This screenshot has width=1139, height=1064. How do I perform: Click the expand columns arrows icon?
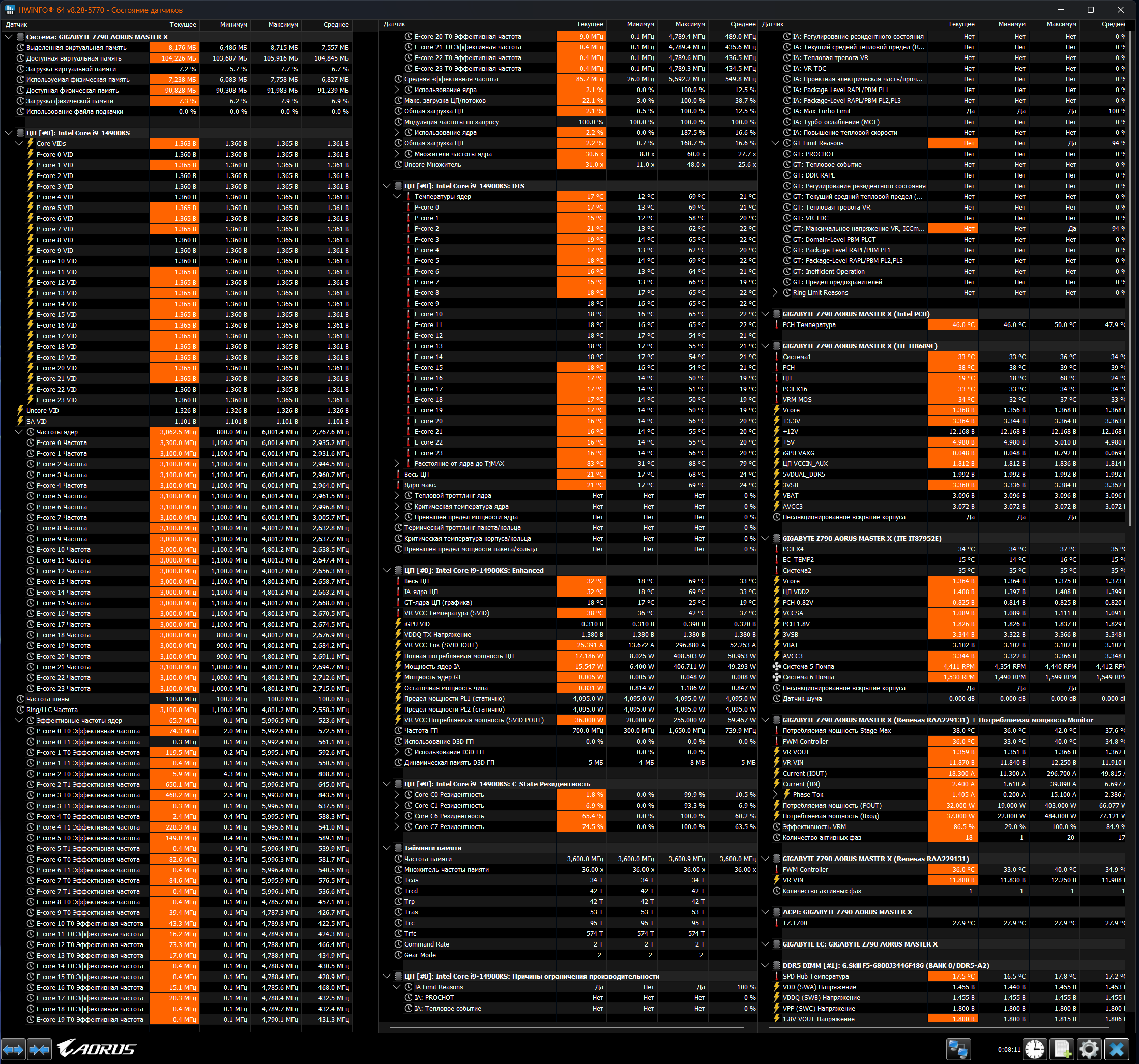coord(13,1050)
